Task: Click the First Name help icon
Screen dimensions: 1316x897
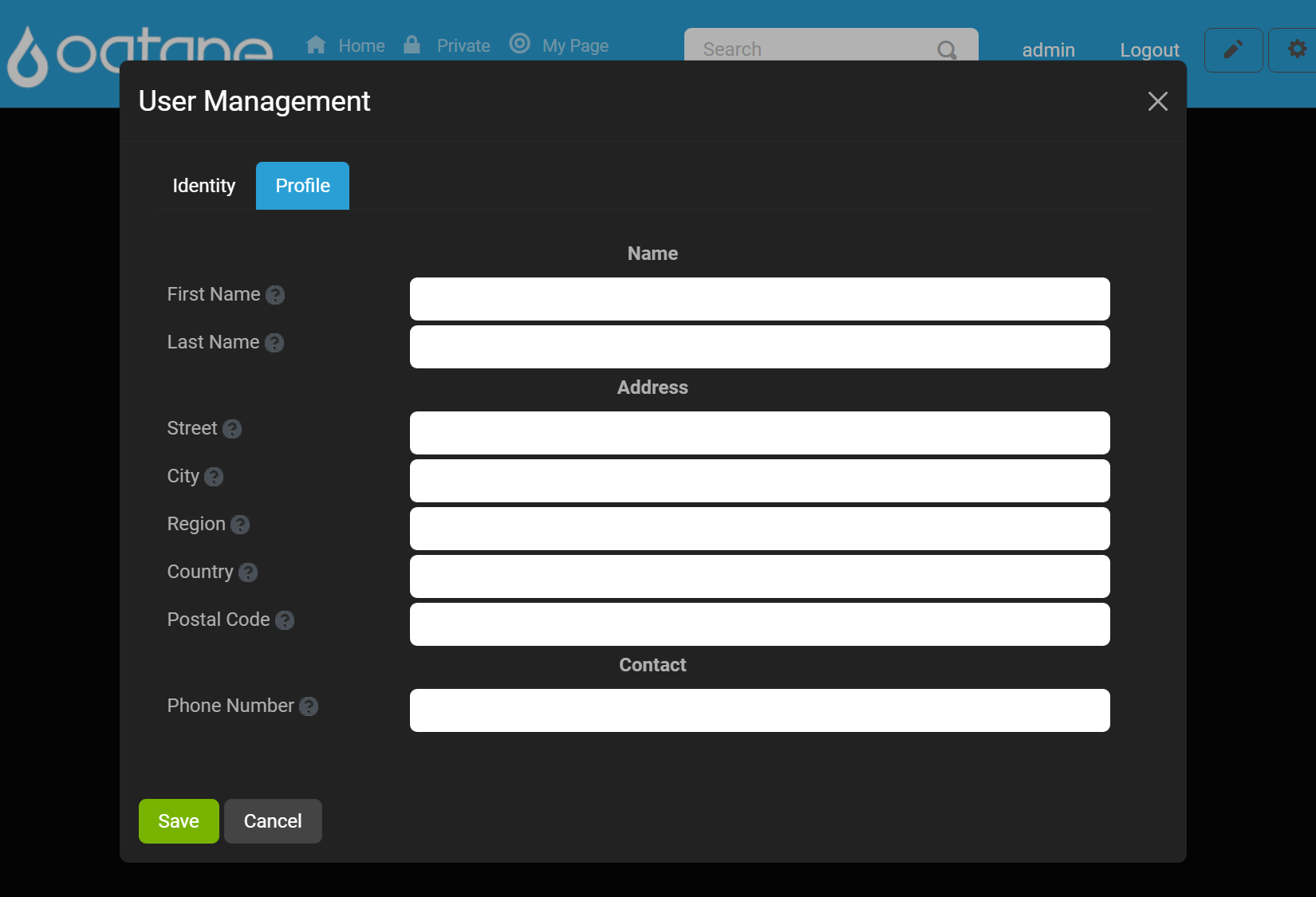Action: point(275,295)
